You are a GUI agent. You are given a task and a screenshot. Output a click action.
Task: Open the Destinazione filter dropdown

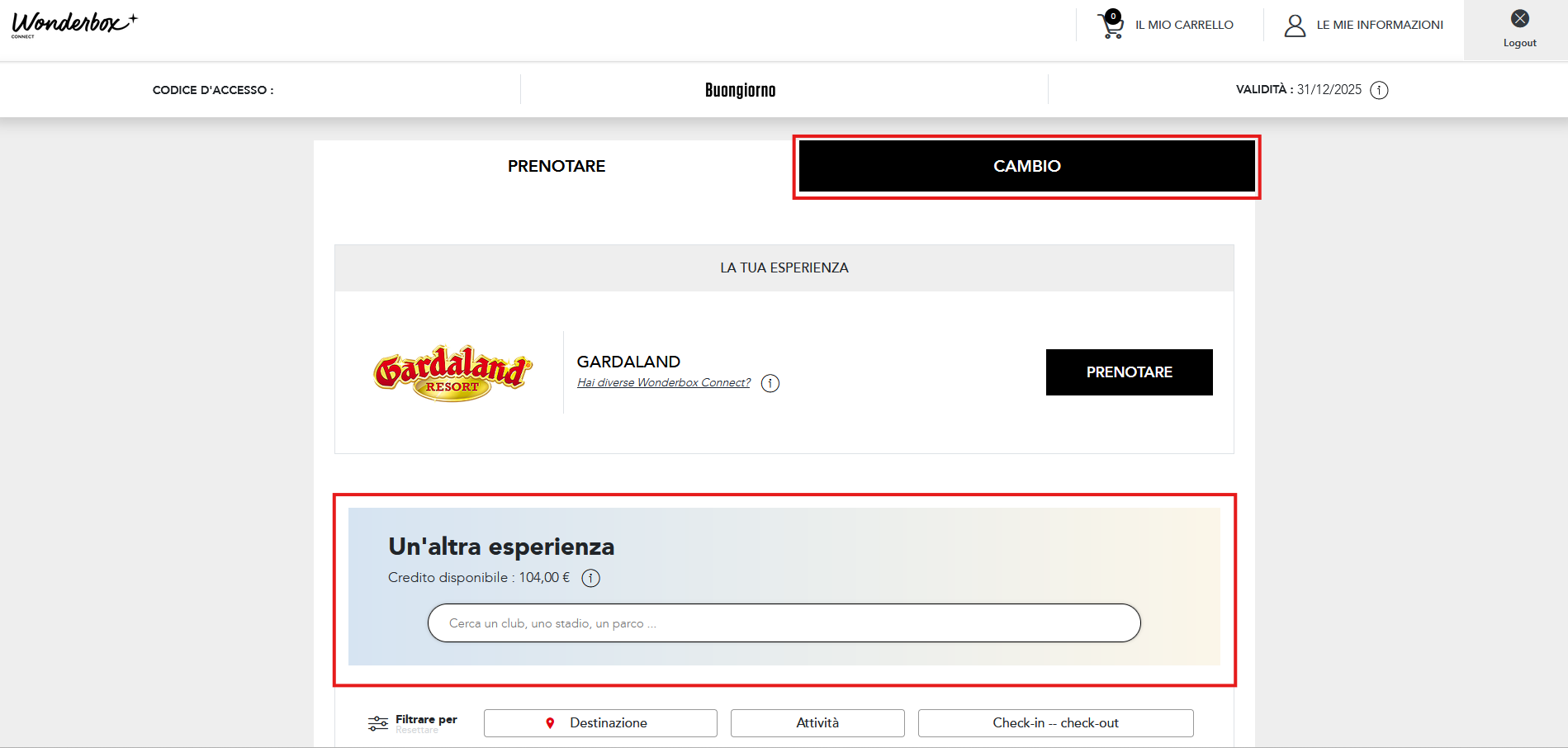(600, 723)
